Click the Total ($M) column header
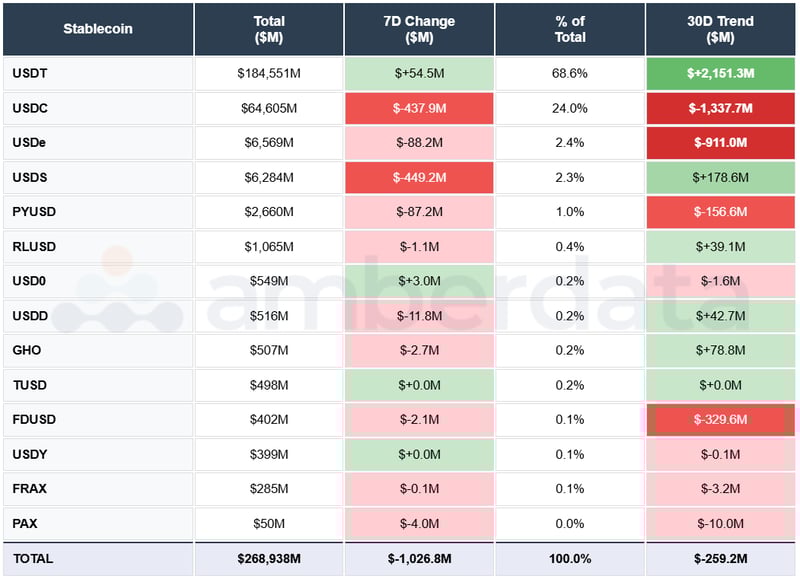Image resolution: width=800 pixels, height=579 pixels. [x=268, y=29]
